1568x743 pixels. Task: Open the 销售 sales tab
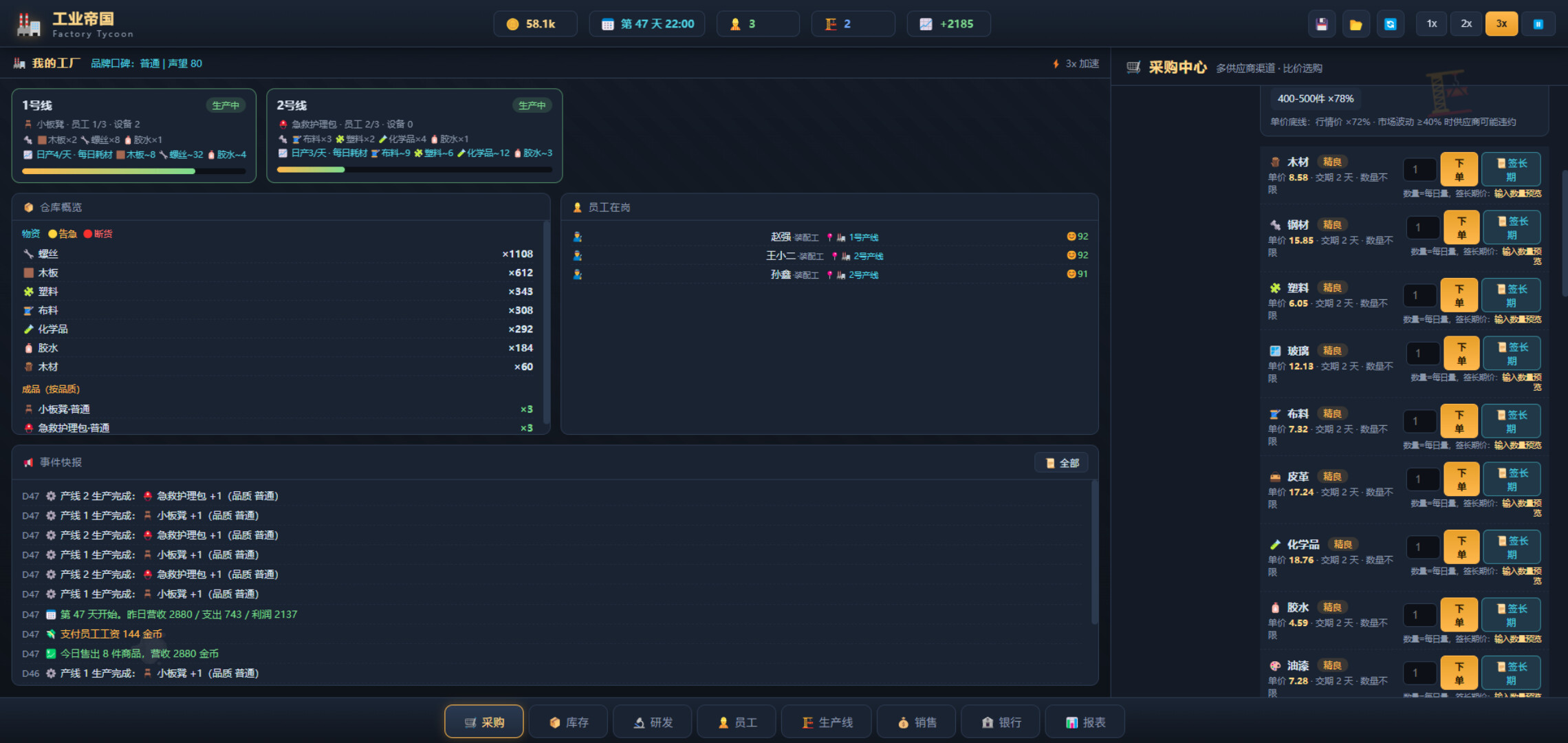pyautogui.click(x=916, y=722)
